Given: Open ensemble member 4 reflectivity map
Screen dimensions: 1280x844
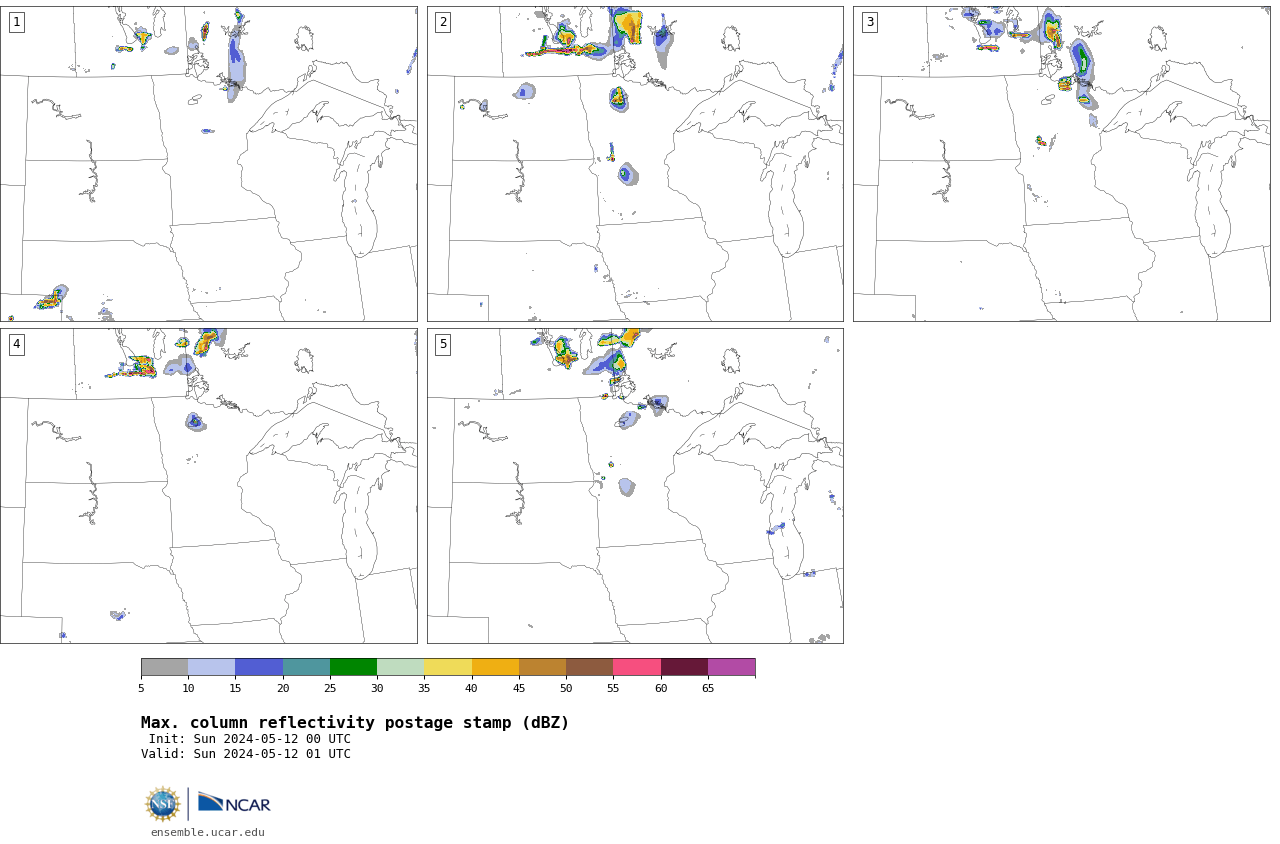Looking at the screenshot, I should tap(209, 486).
